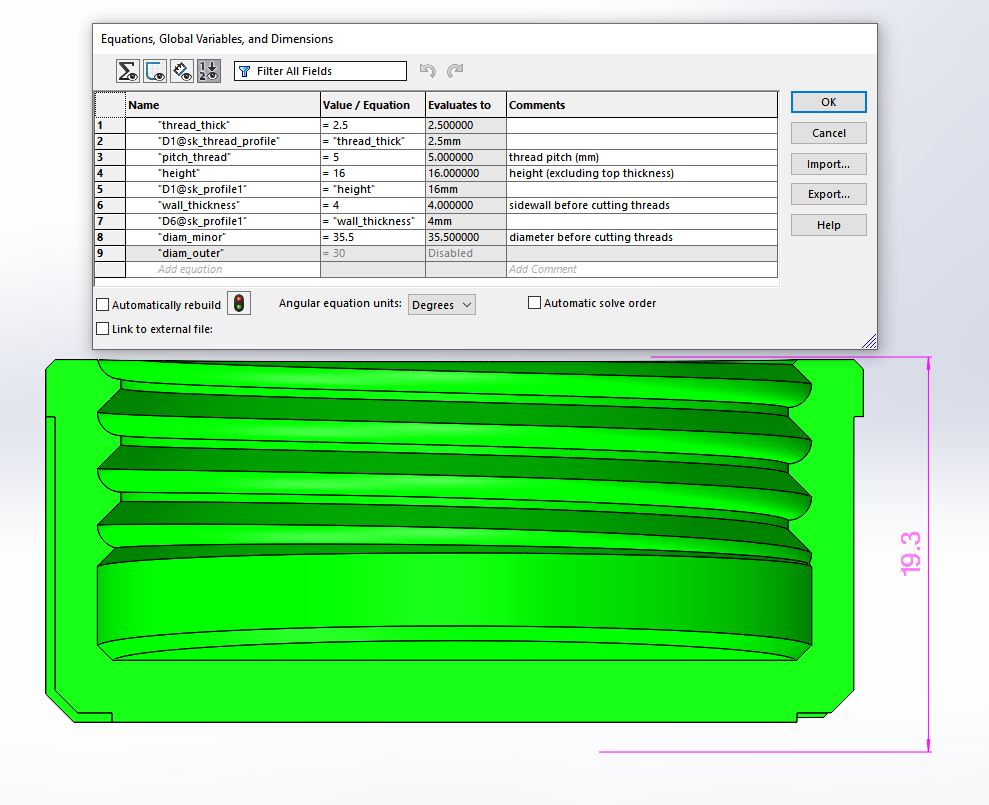This screenshot has height=805, width=989.
Task: Select the "height" name cell
Action: pyautogui.click(x=223, y=173)
